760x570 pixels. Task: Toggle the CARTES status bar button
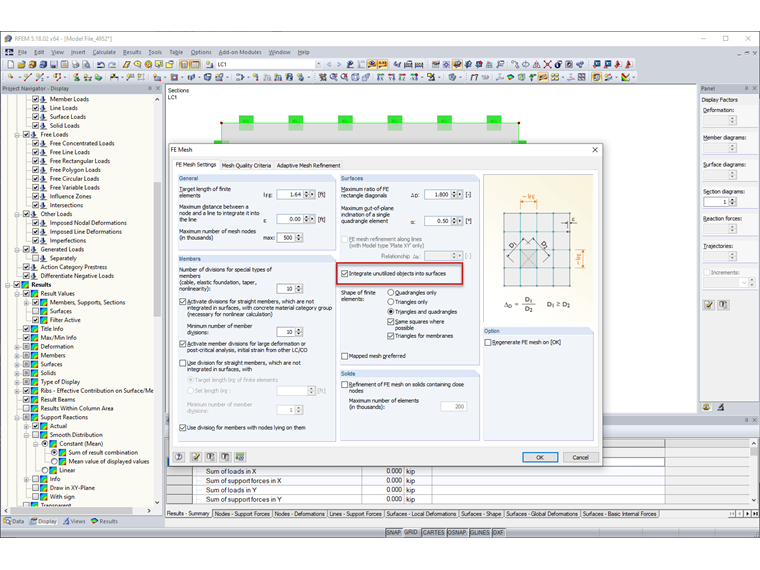coord(433,533)
